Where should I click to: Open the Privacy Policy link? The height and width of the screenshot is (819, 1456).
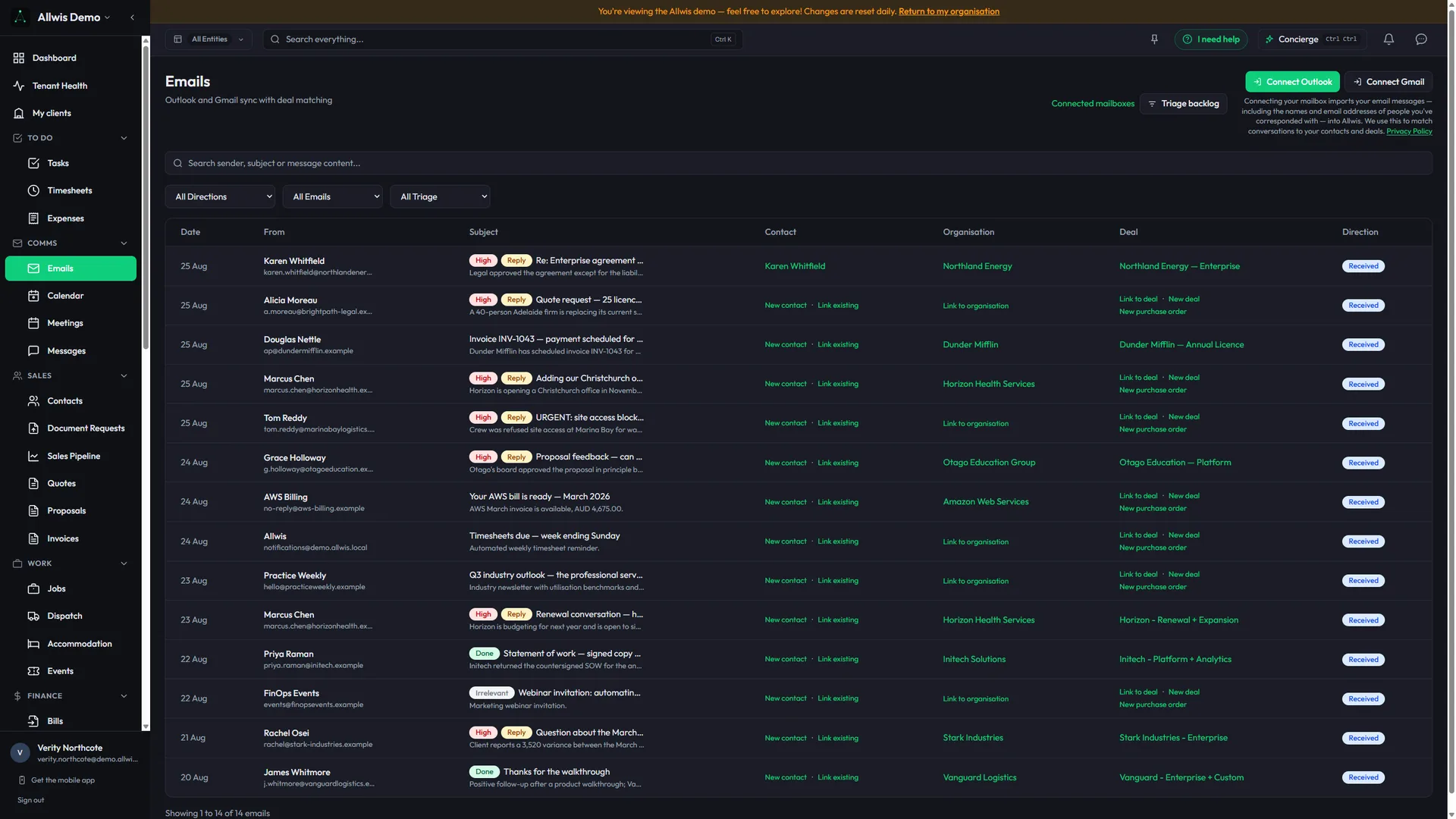[1409, 132]
